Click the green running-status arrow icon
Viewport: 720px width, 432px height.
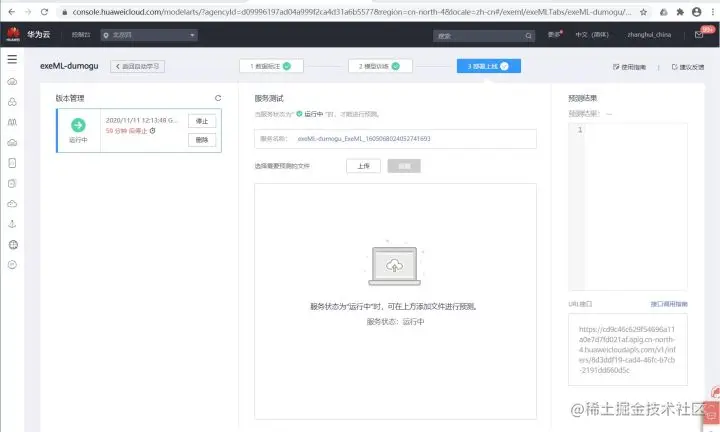tap(78, 125)
